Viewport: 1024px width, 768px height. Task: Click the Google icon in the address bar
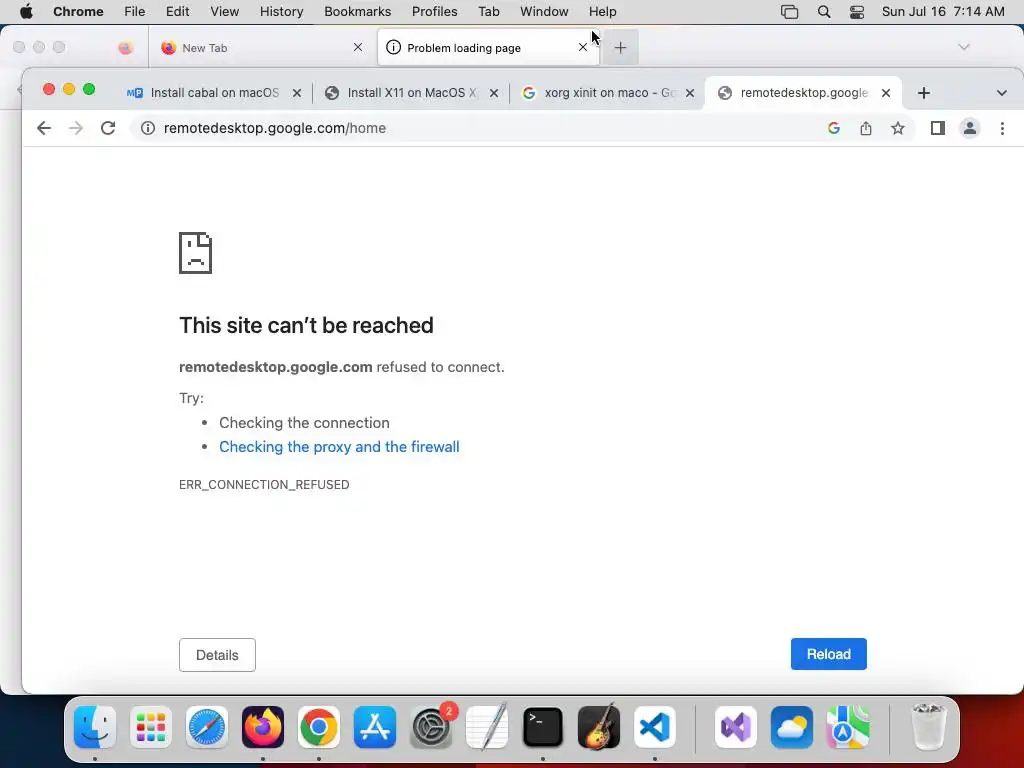click(x=833, y=128)
